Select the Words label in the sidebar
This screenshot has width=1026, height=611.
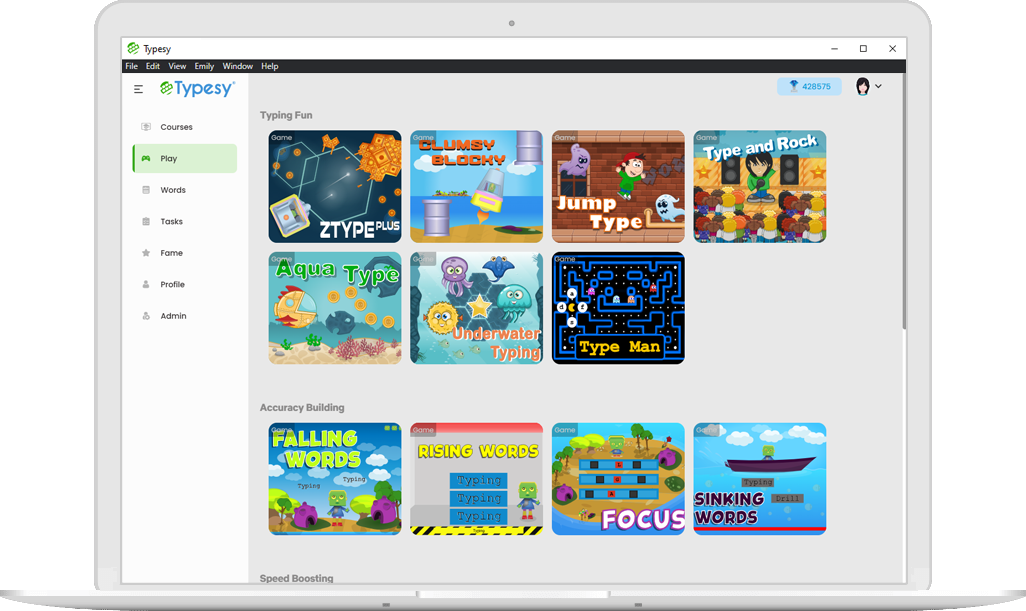pos(173,190)
